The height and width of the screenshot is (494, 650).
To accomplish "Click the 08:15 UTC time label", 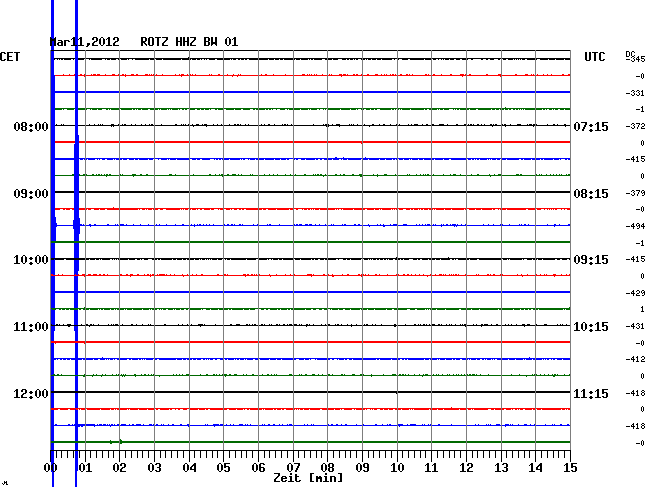I will 591,194.
